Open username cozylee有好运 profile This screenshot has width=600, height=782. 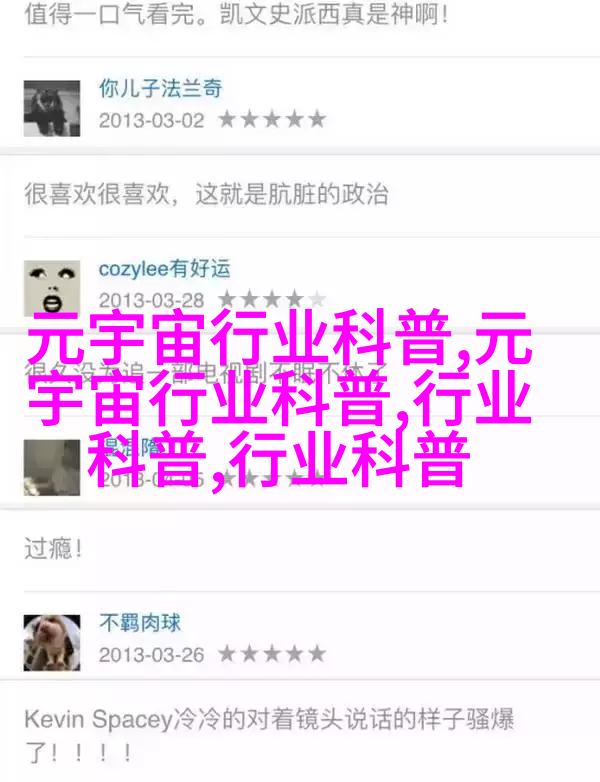165,269
